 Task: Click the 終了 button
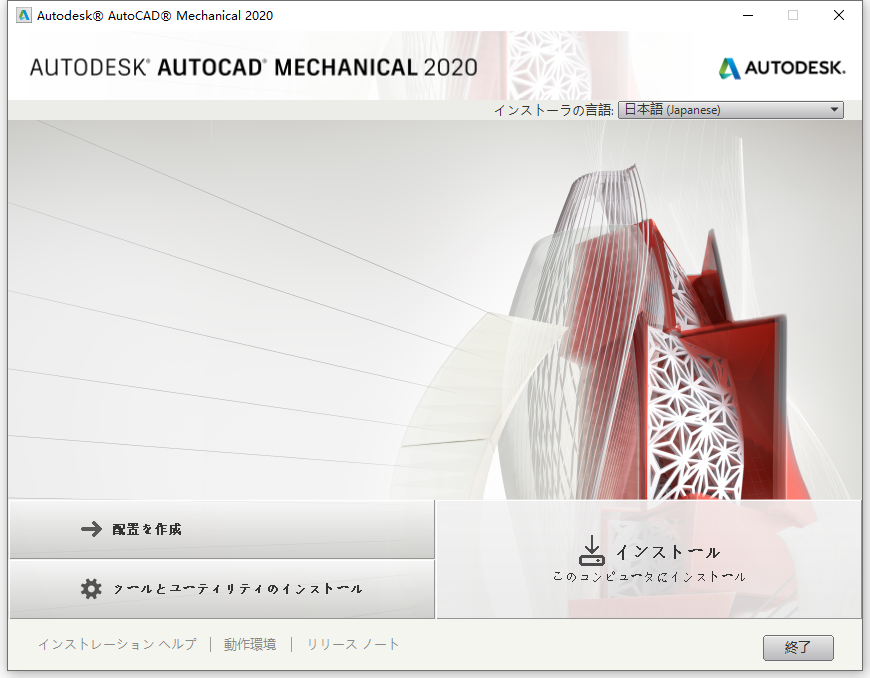798,647
